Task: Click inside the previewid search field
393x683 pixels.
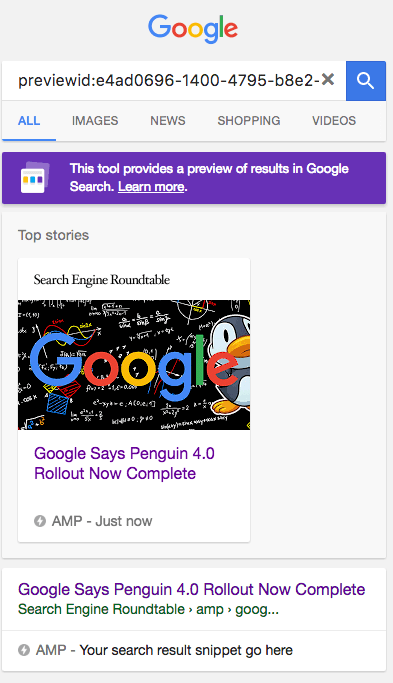Action: tap(169, 81)
